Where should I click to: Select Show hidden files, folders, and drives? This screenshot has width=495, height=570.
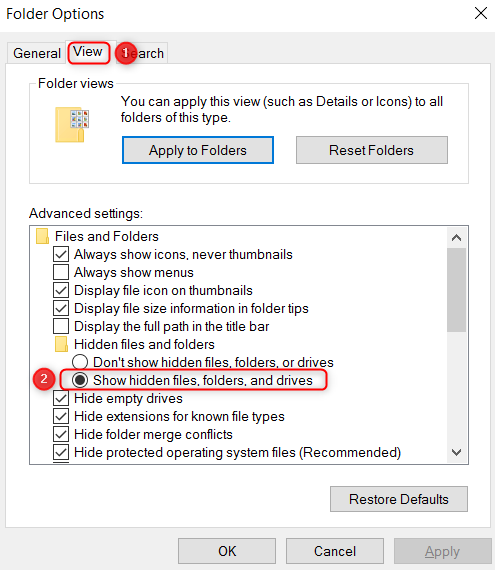pos(80,380)
